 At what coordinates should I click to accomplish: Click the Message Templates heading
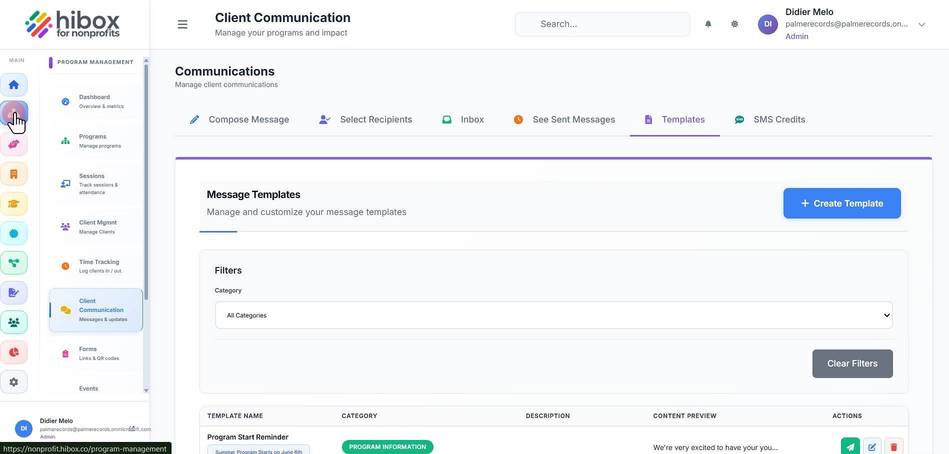click(x=254, y=195)
